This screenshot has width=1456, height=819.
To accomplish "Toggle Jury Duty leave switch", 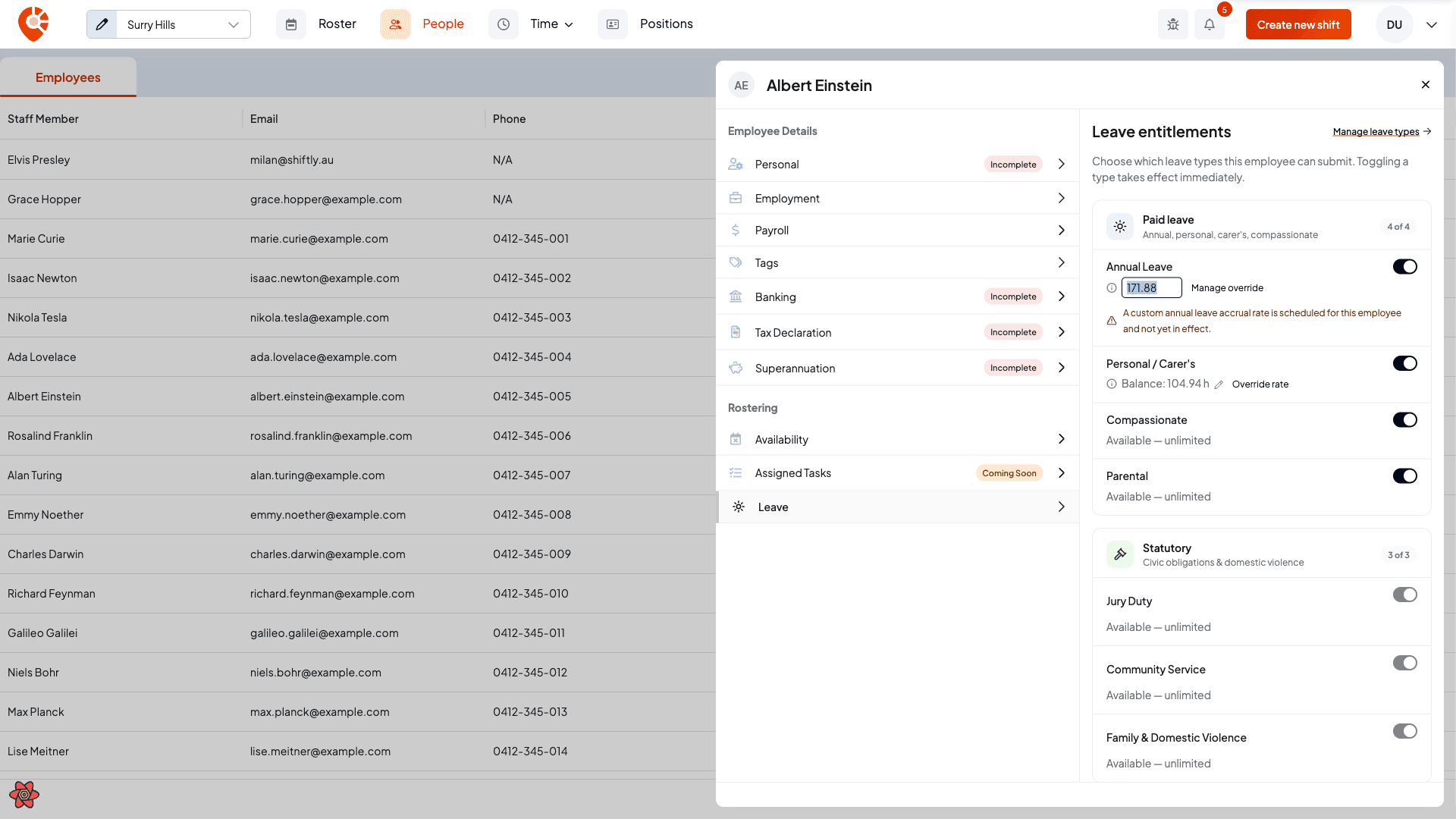I will (1404, 595).
